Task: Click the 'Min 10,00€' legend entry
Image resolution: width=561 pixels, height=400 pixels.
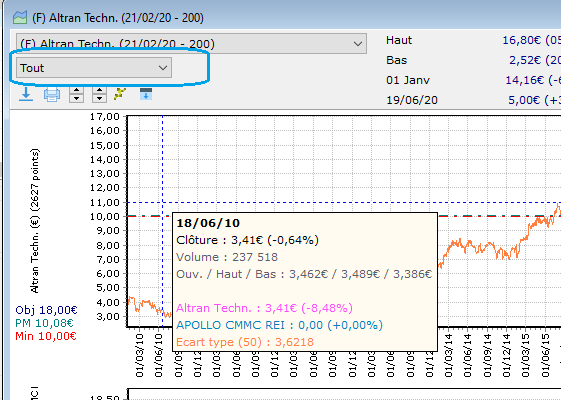Action: click(46, 336)
